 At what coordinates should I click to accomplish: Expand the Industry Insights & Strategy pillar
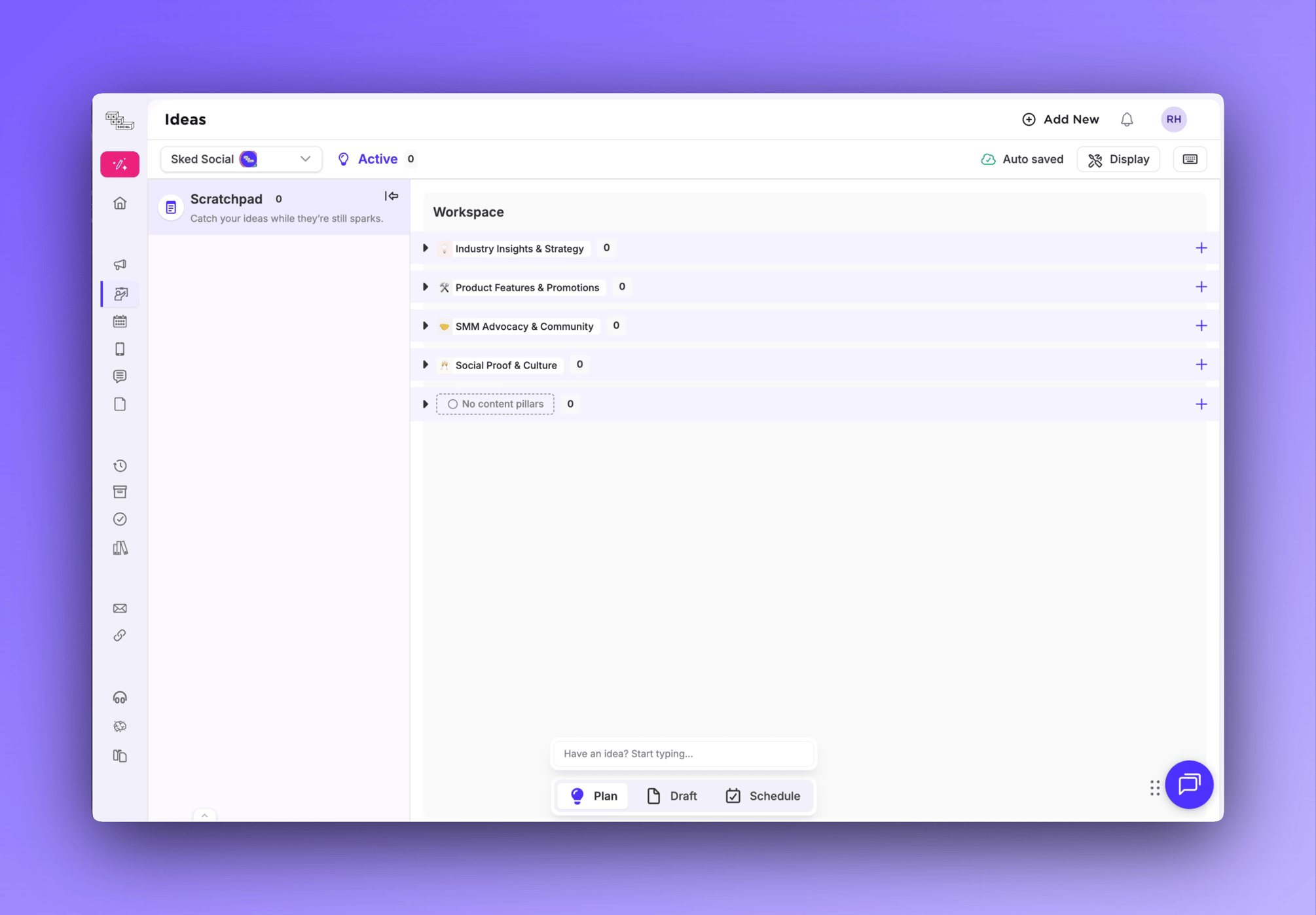(x=426, y=248)
